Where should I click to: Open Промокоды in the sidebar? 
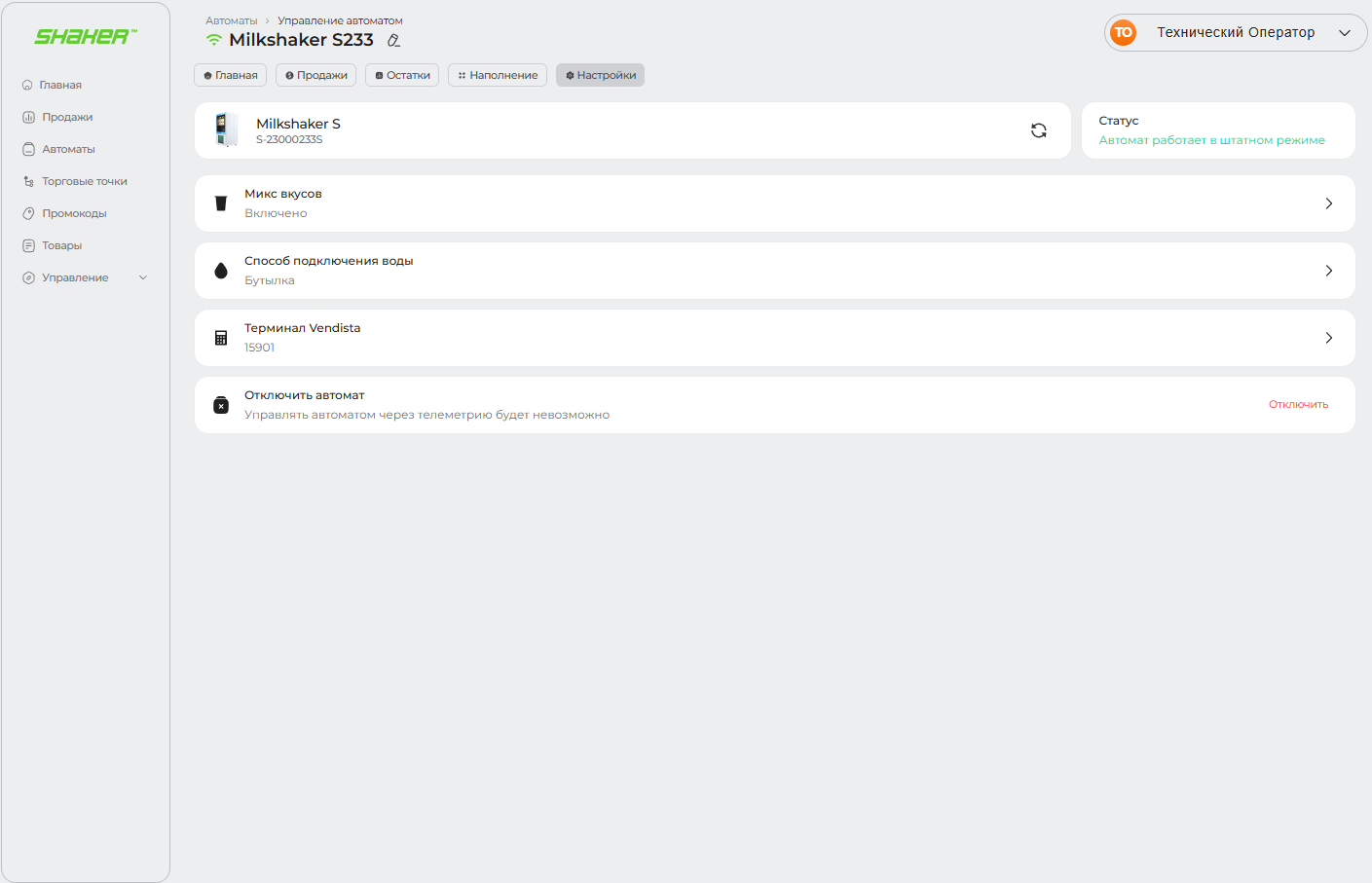(x=74, y=213)
